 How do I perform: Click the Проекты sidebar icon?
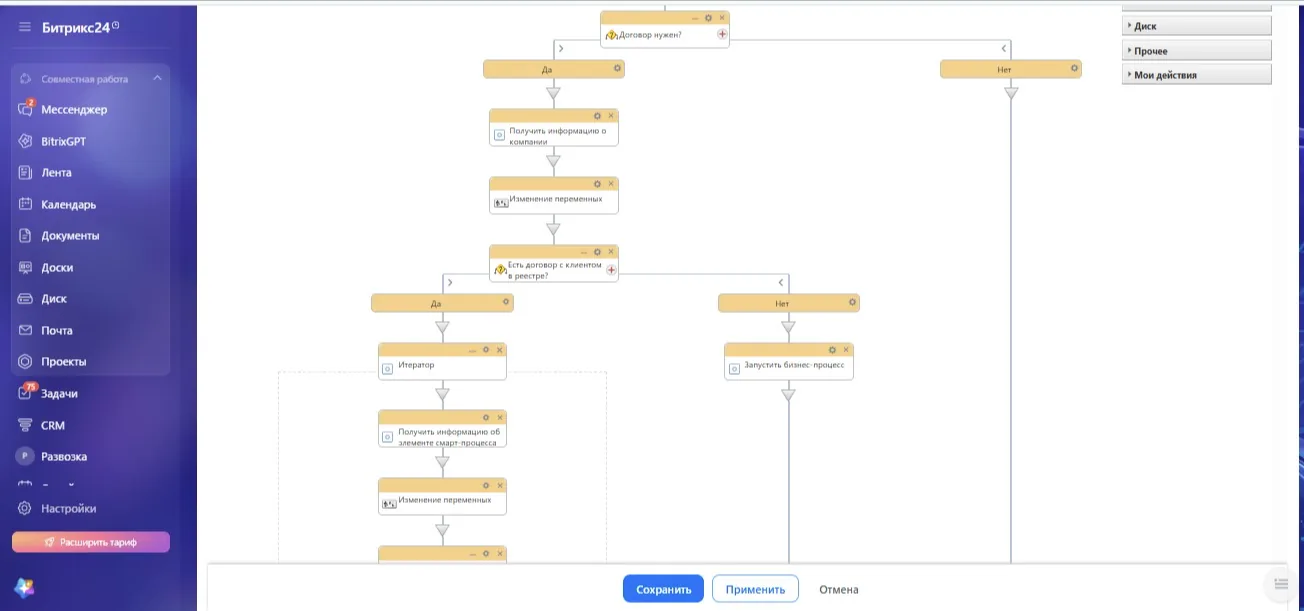coord(26,361)
